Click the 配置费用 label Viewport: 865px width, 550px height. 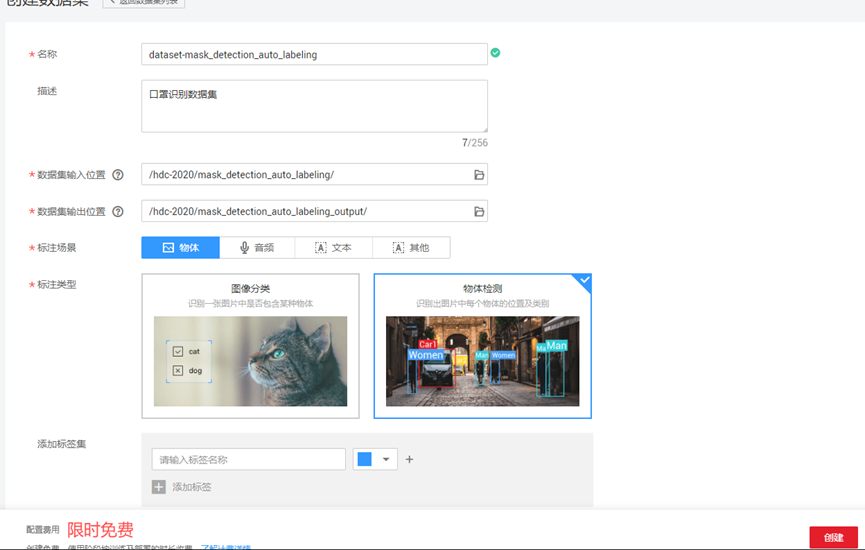[42, 530]
